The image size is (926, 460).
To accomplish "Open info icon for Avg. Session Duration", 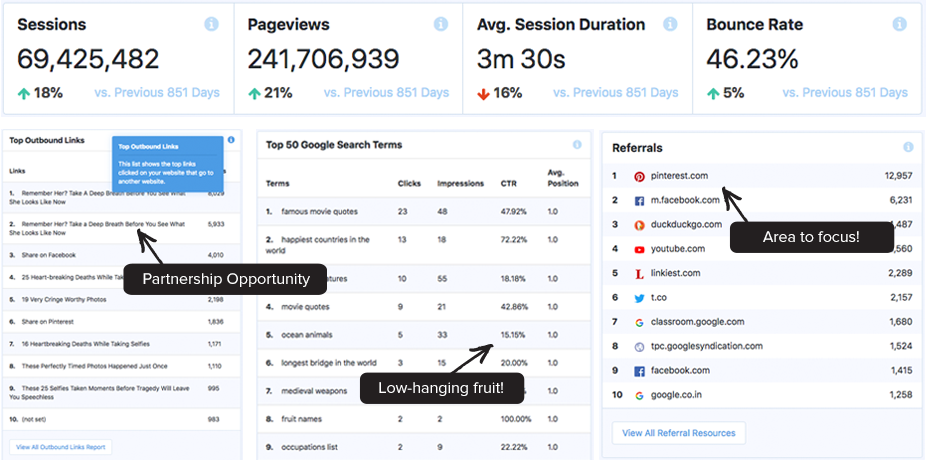I will (670, 24).
